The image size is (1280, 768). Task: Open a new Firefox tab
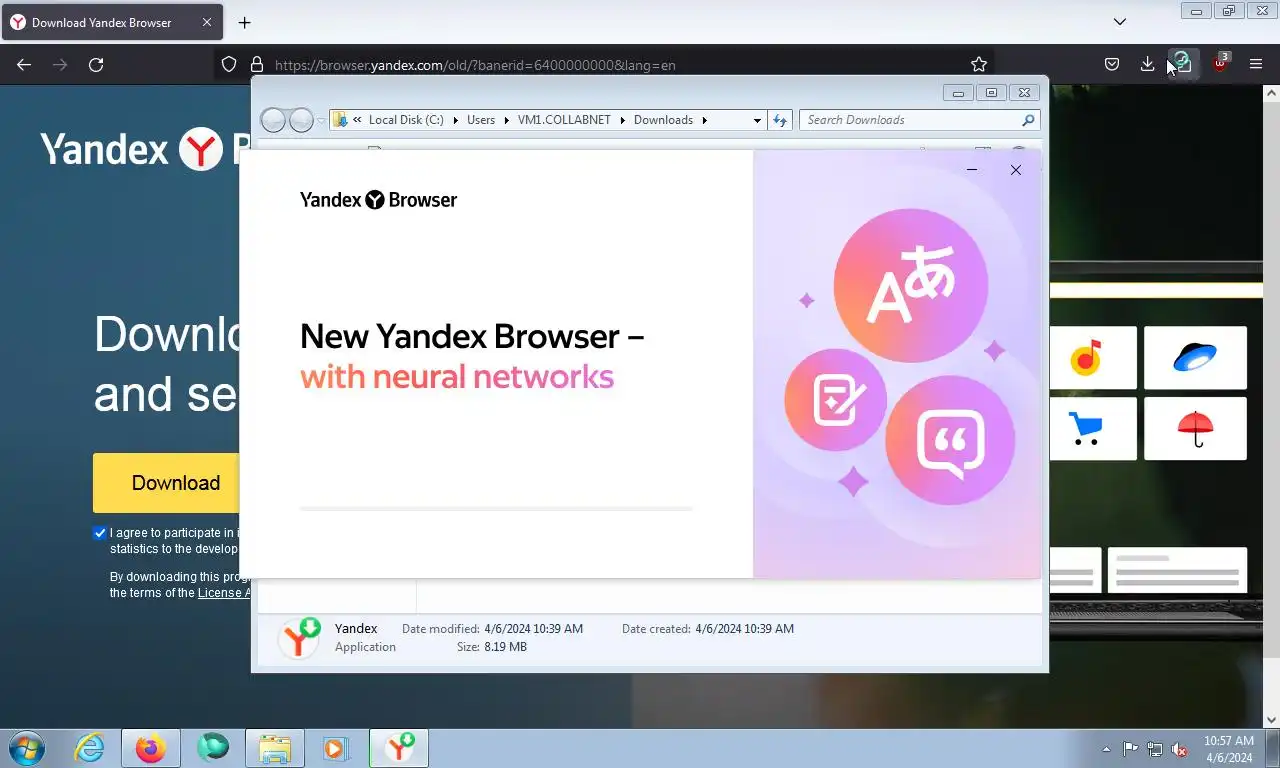(x=244, y=22)
